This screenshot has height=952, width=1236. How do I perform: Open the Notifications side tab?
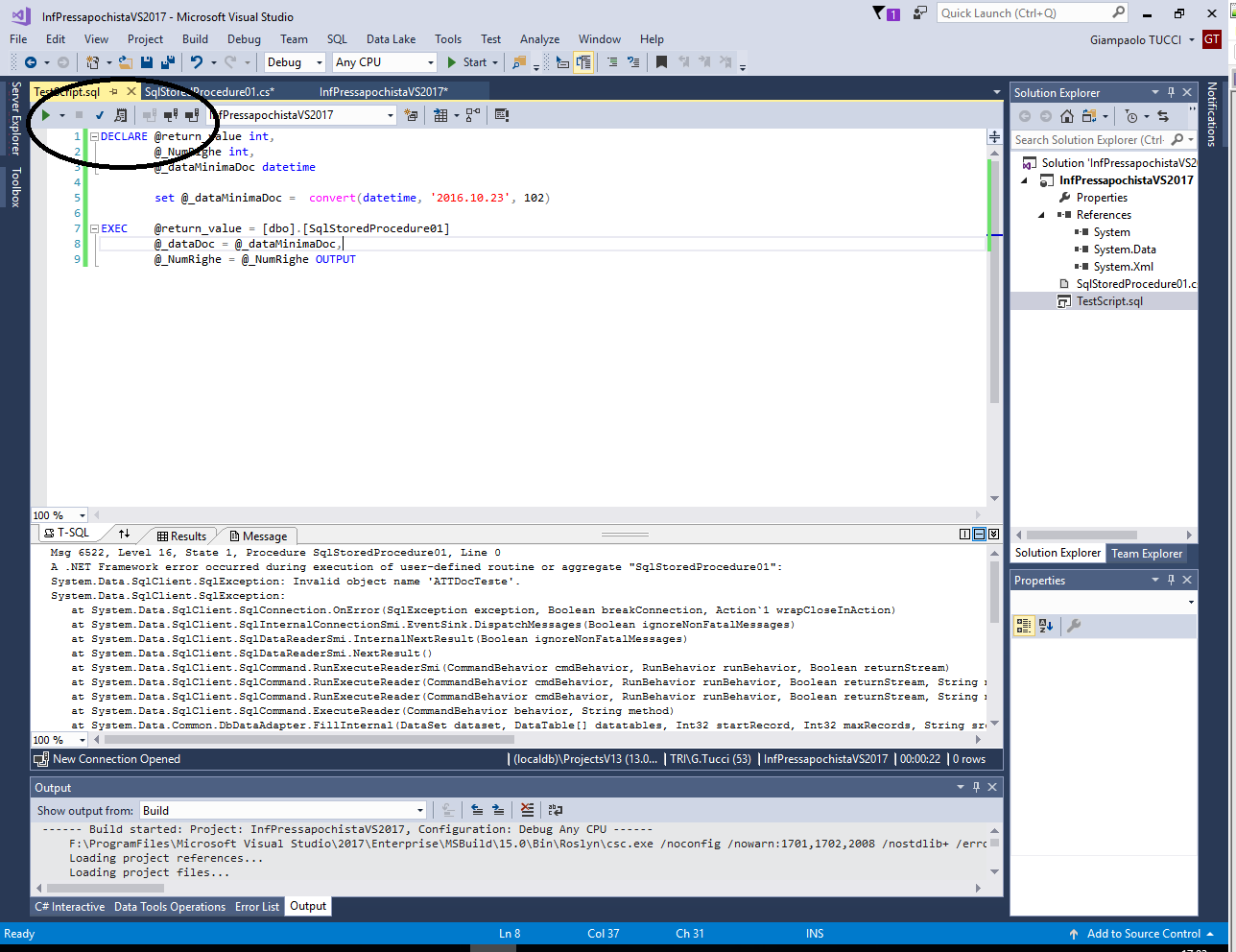[1211, 113]
